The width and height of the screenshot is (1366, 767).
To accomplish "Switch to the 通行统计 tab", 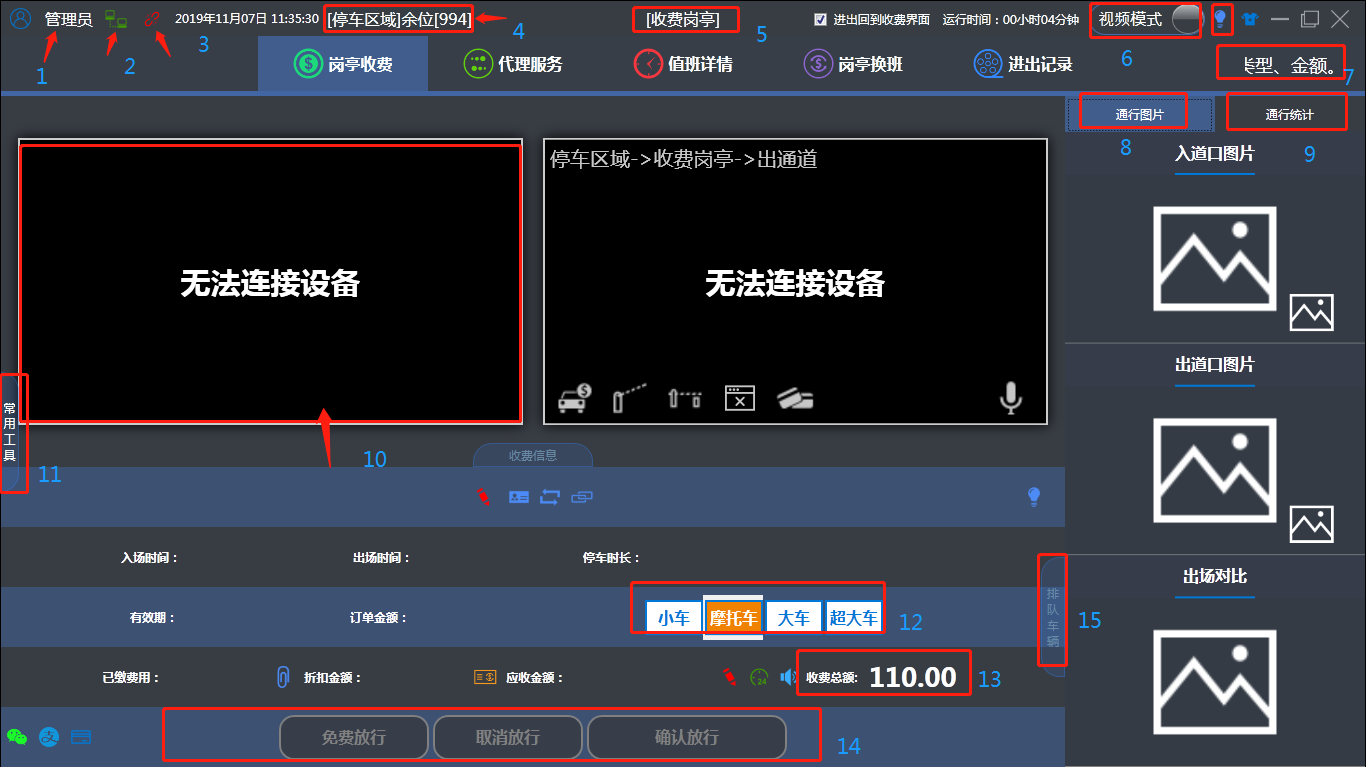I will [1290, 115].
